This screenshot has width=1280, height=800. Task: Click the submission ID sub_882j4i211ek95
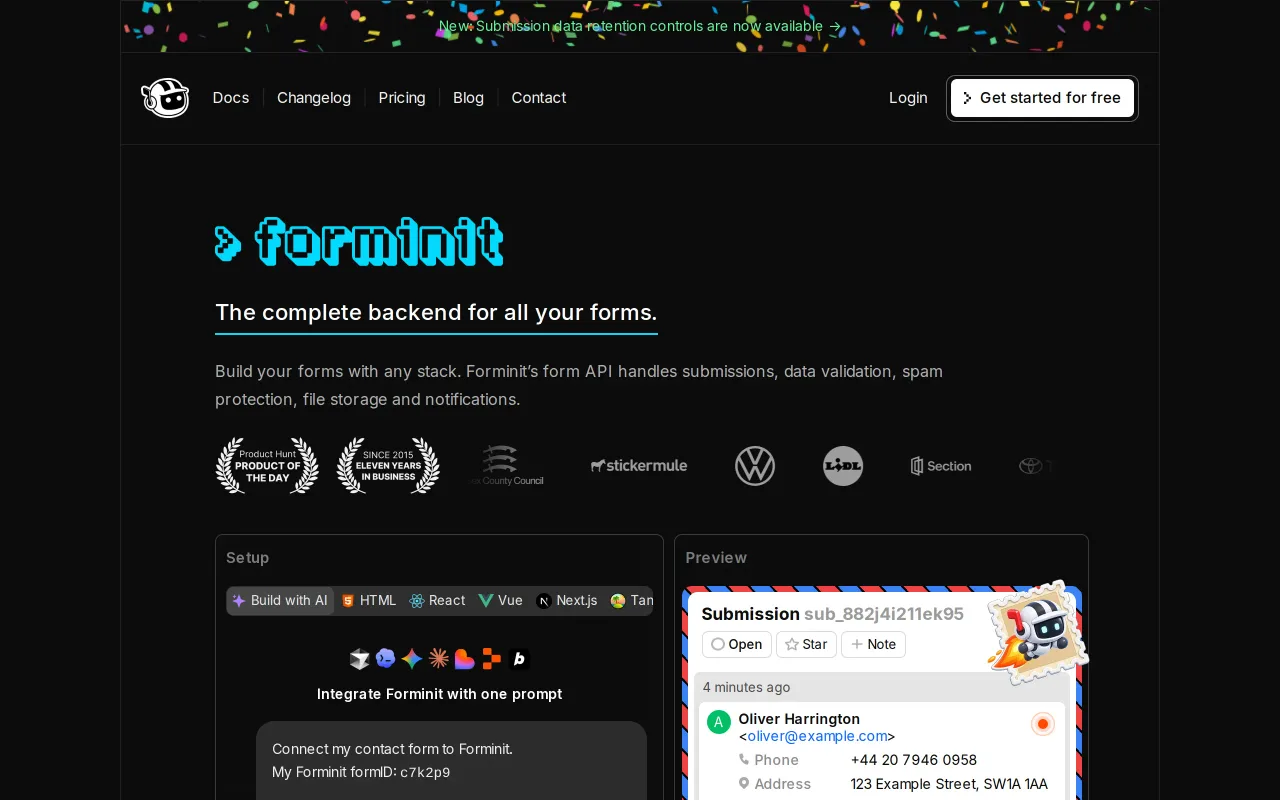coord(884,614)
